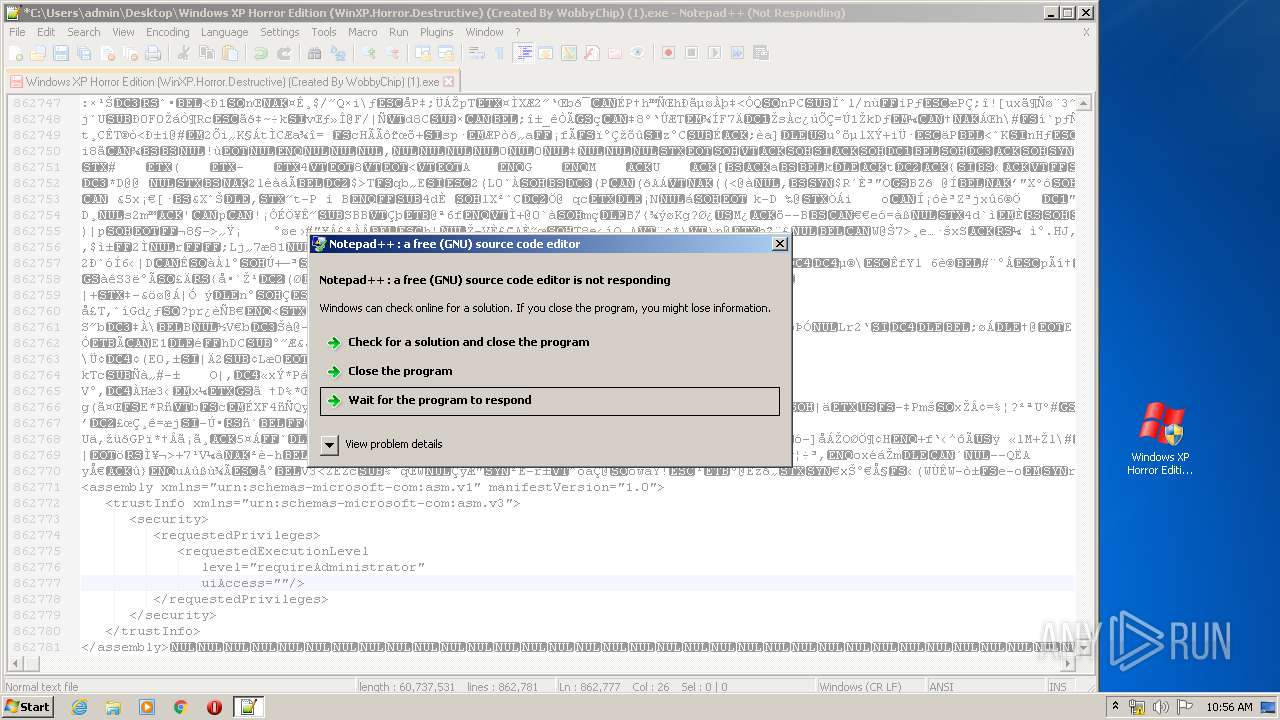Choose Wait for the program to respond
This screenshot has height=720, width=1280.
tap(550, 400)
